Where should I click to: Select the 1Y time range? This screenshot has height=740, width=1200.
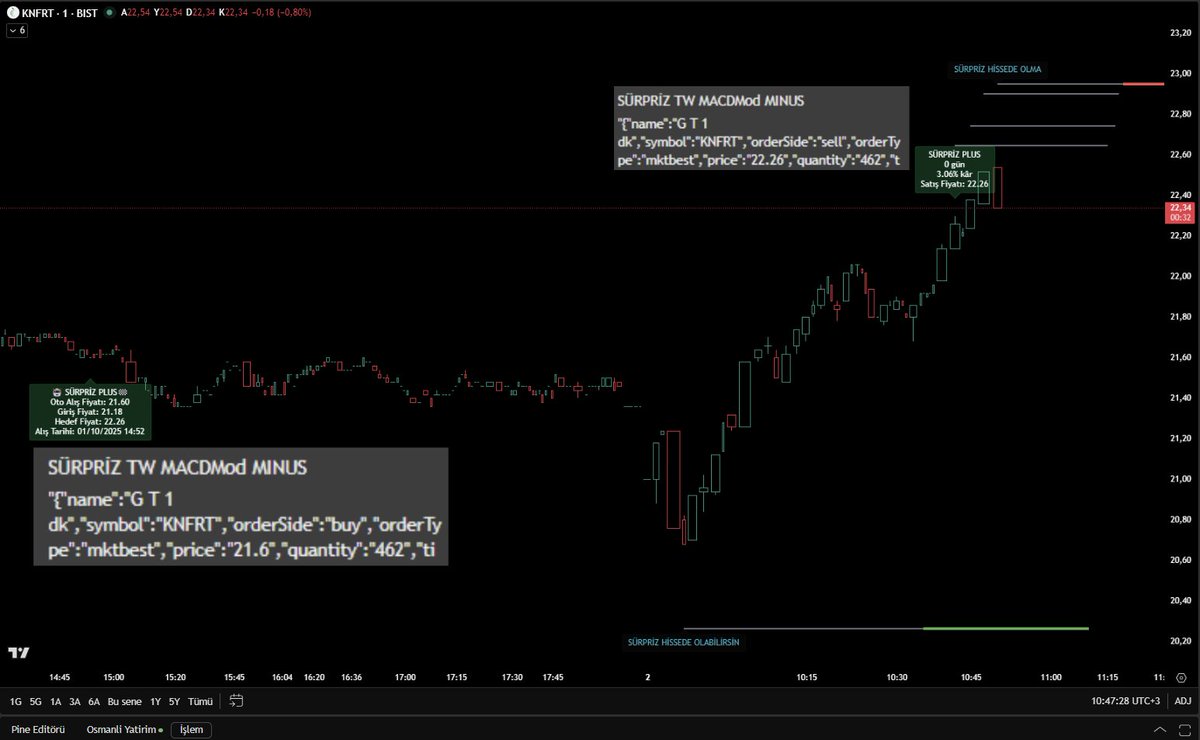[155, 702]
